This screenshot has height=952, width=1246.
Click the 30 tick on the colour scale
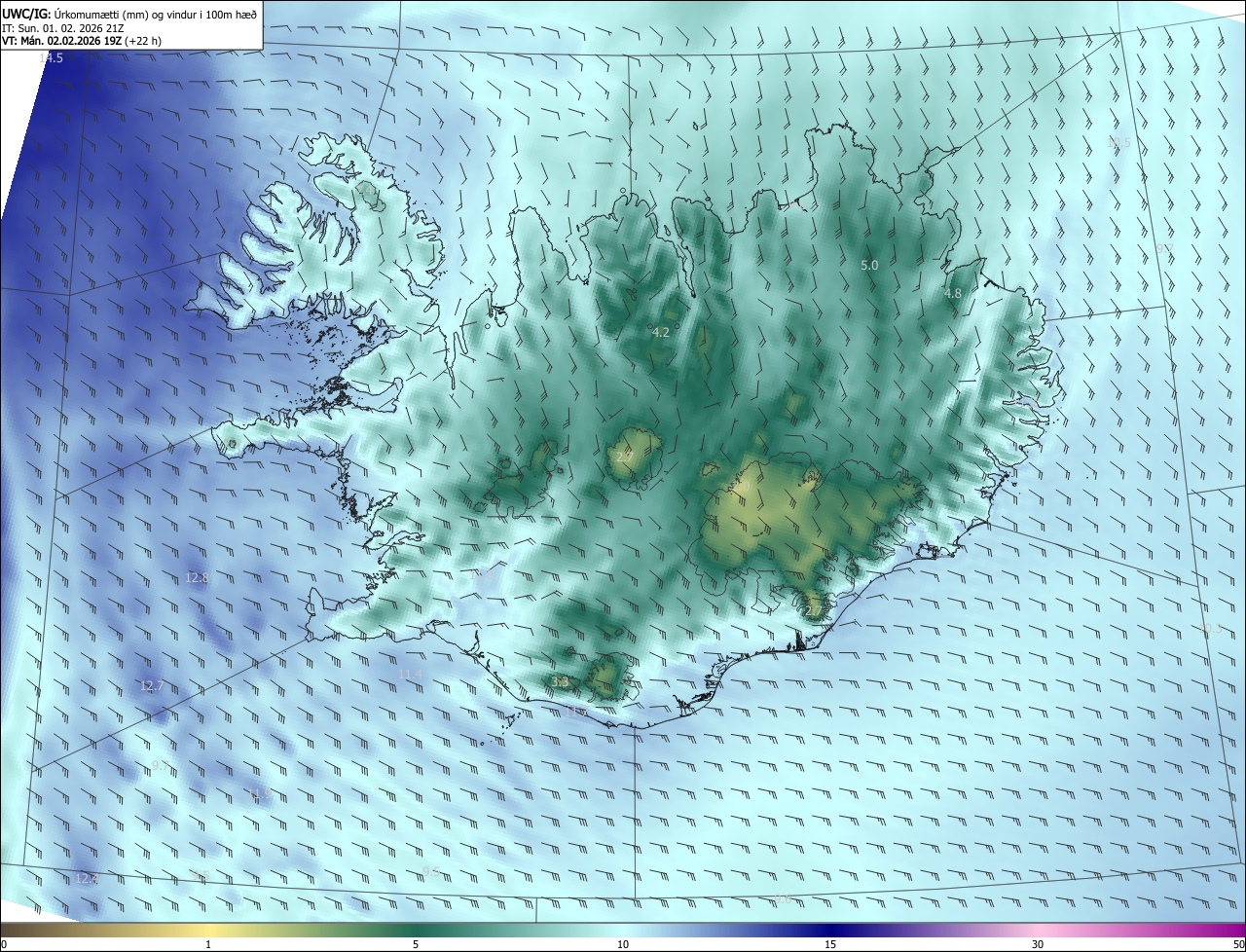pos(1038,944)
